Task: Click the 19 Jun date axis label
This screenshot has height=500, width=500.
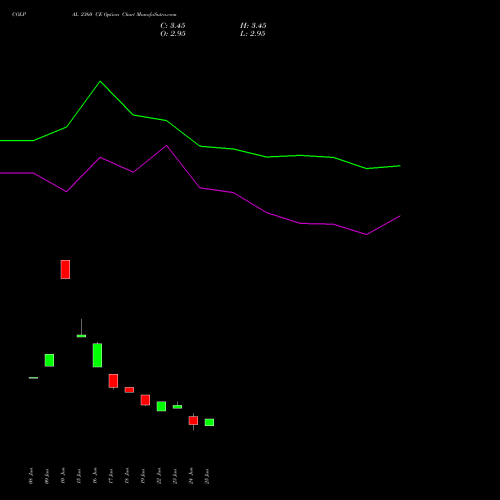Action: (x=143, y=476)
